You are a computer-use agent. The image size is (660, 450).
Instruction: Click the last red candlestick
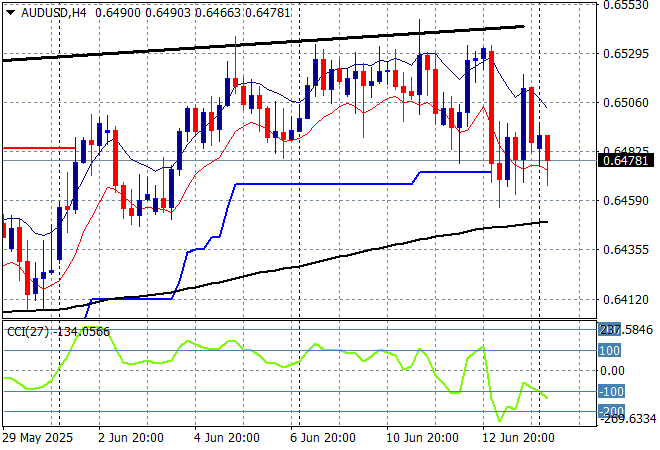point(547,148)
